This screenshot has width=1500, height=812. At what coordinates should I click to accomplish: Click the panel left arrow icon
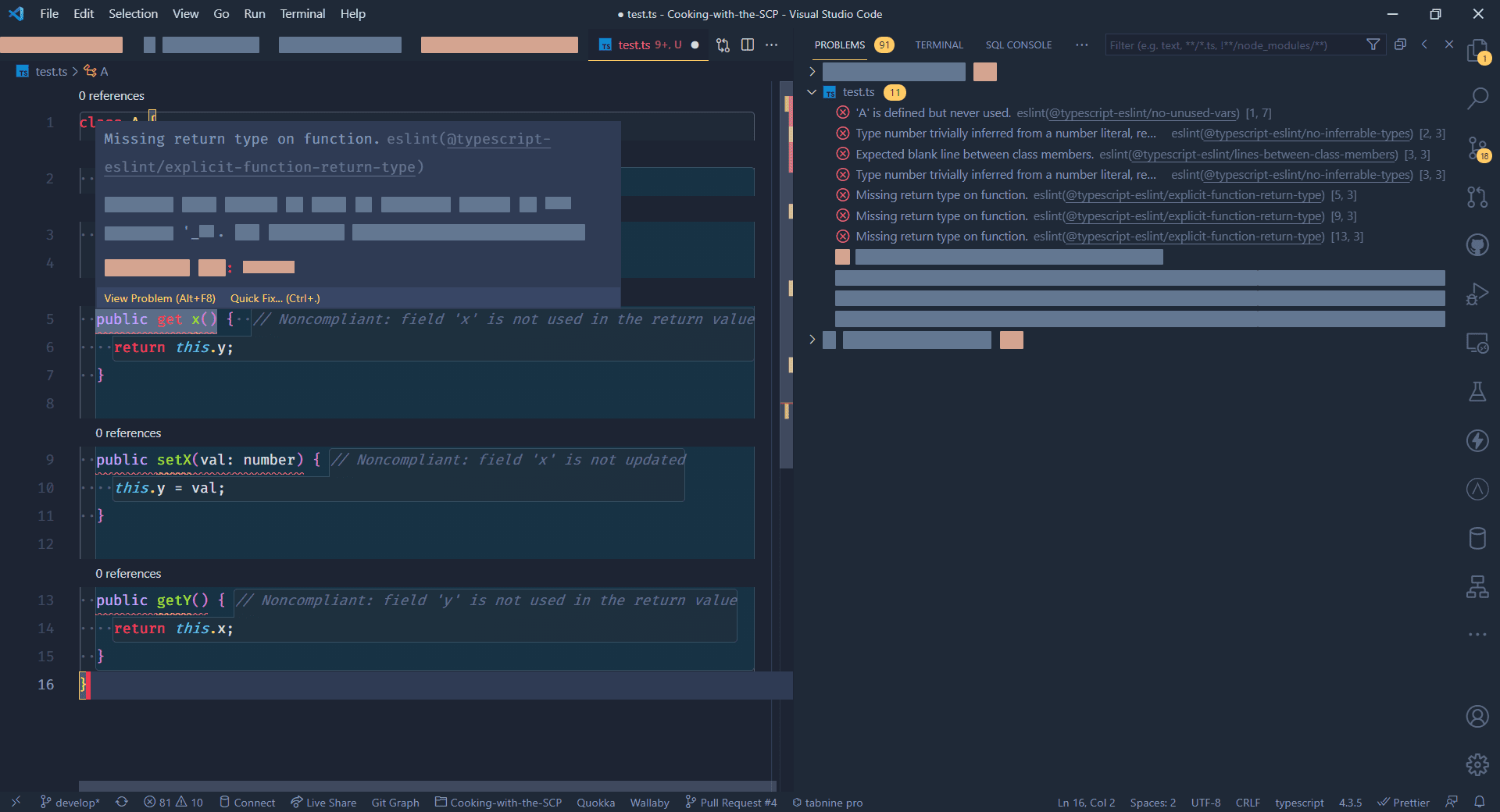coord(1425,45)
